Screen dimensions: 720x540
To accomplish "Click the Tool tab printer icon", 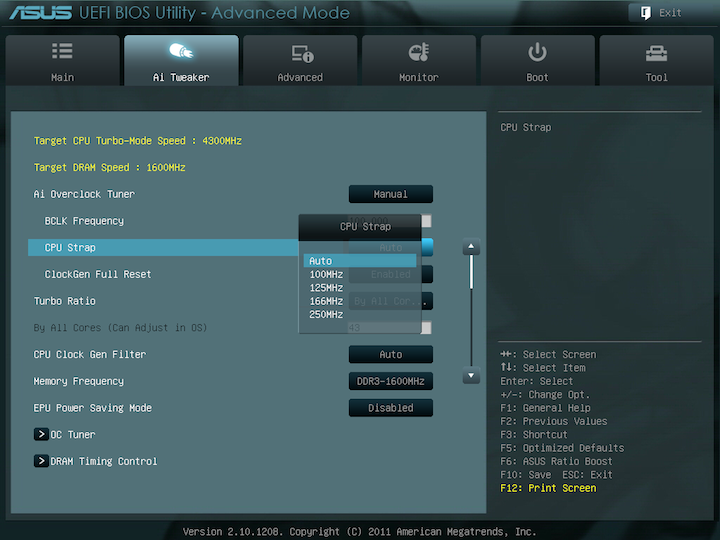I will pyautogui.click(x=656, y=54).
